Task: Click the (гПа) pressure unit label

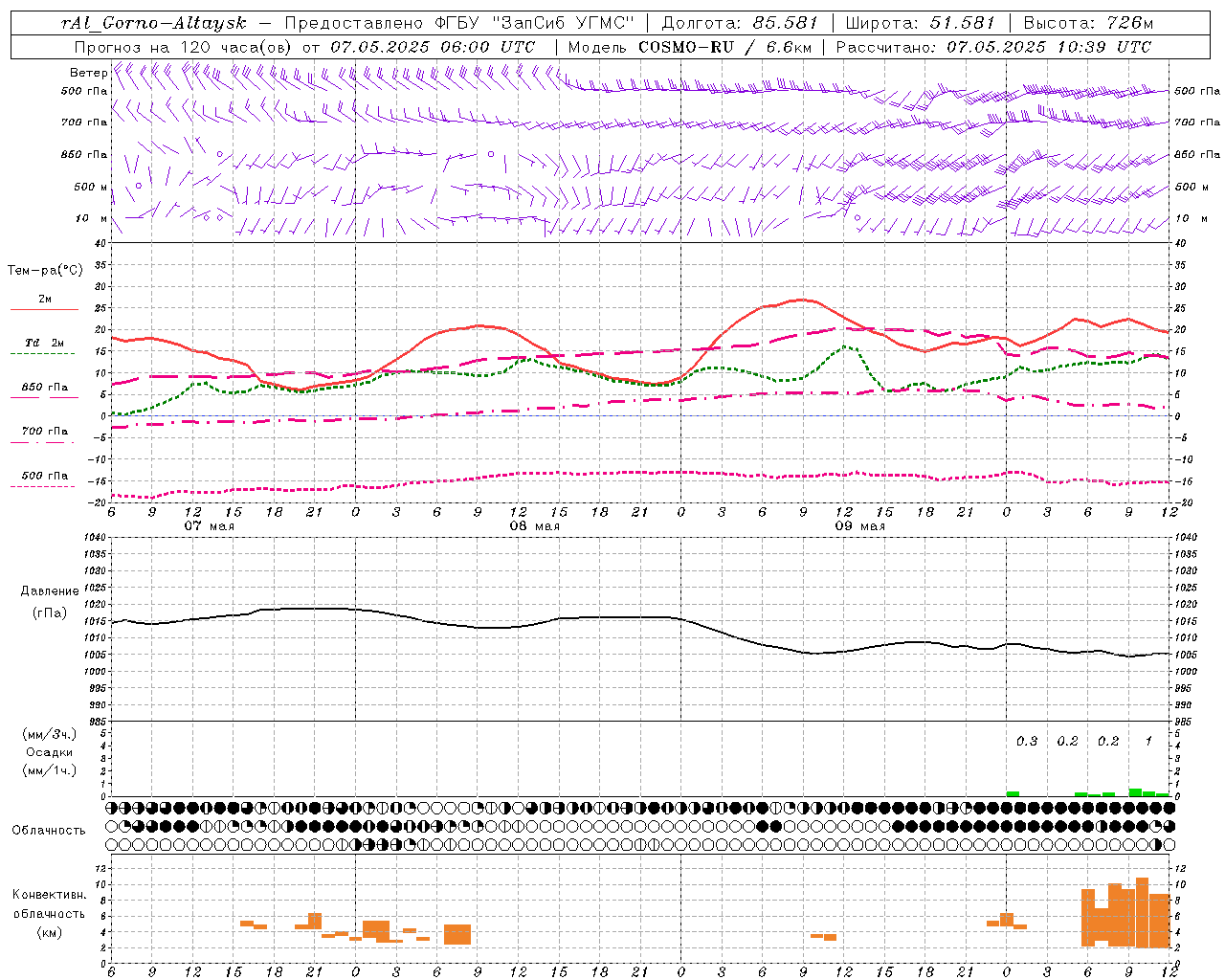Action: click(50, 612)
